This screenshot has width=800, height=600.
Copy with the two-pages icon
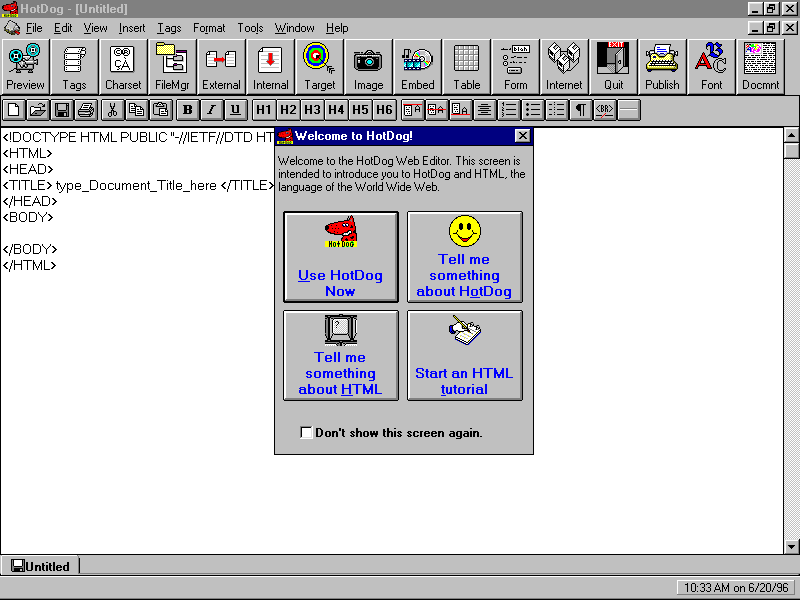point(137,110)
